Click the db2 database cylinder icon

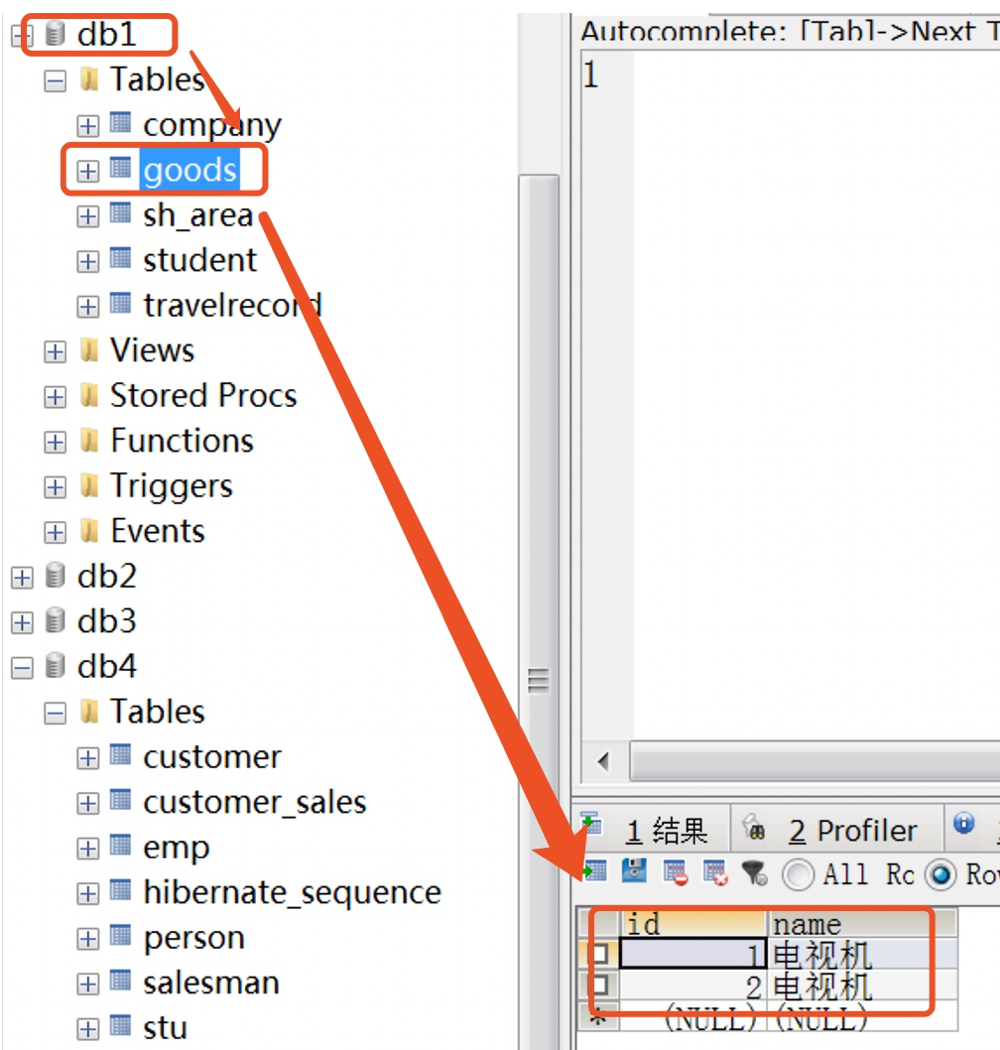pos(55,576)
